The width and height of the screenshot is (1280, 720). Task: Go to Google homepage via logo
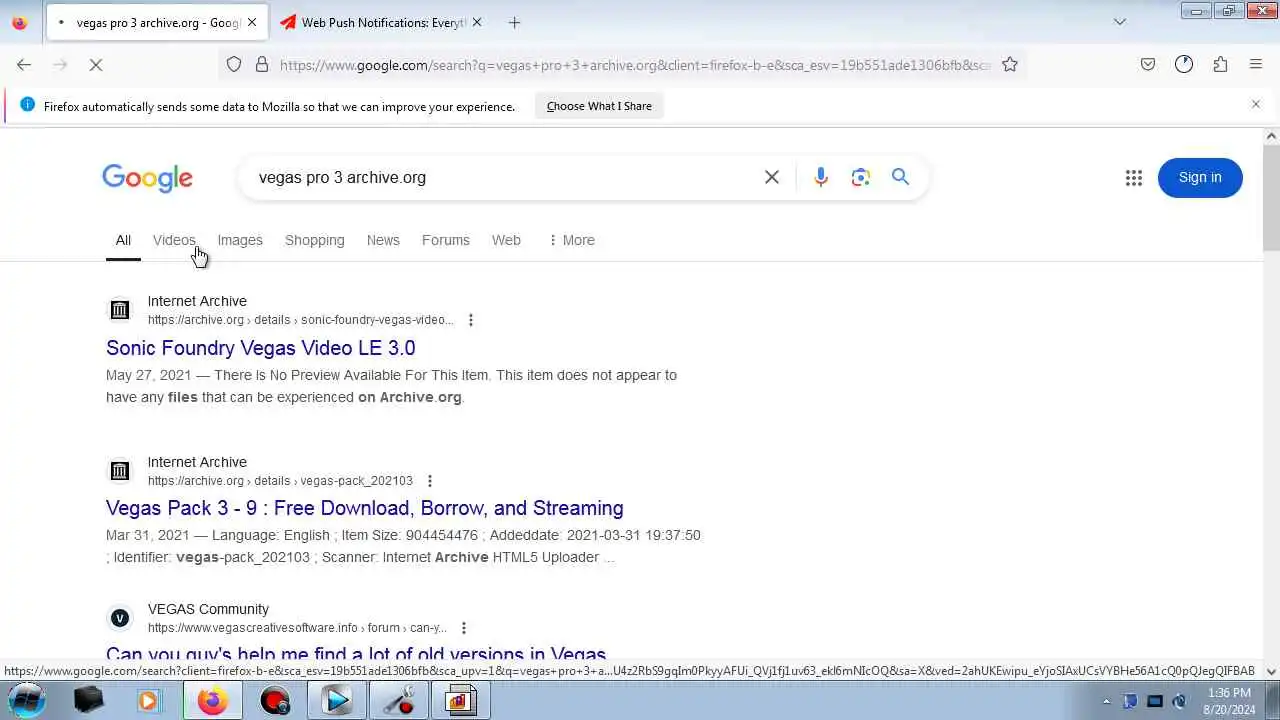click(147, 178)
